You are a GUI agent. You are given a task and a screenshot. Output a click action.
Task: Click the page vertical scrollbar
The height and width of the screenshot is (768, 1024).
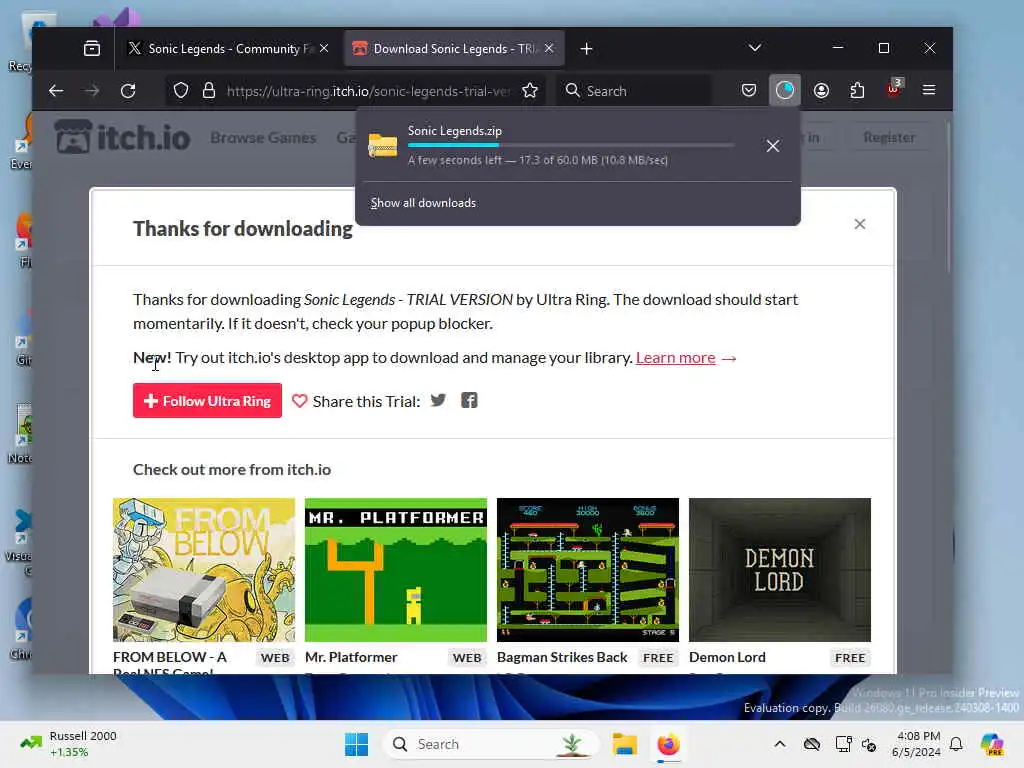(x=948, y=195)
